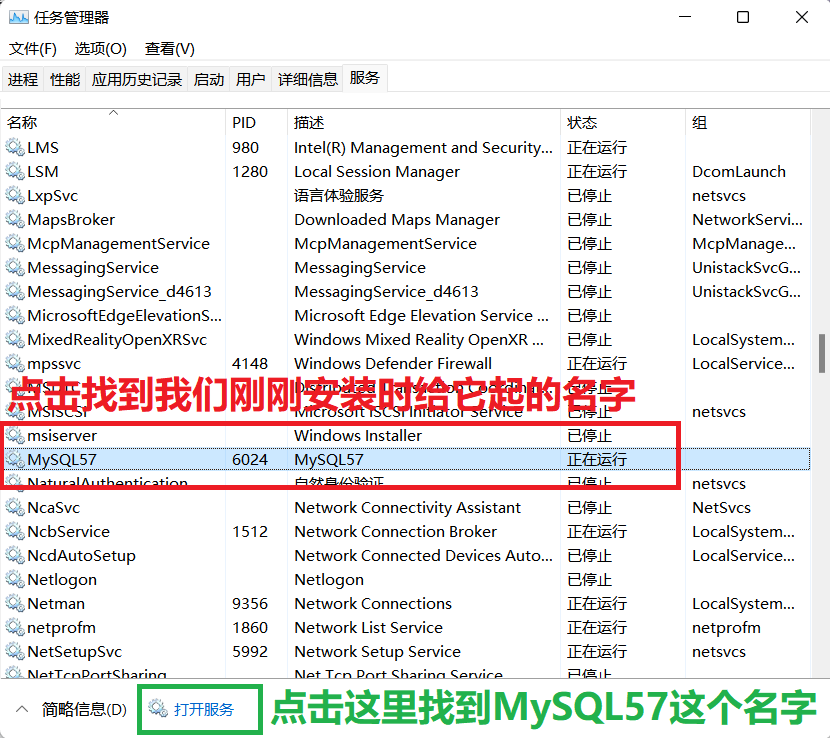Click Windows Installer description cell
The height and width of the screenshot is (738, 830).
[358, 435]
